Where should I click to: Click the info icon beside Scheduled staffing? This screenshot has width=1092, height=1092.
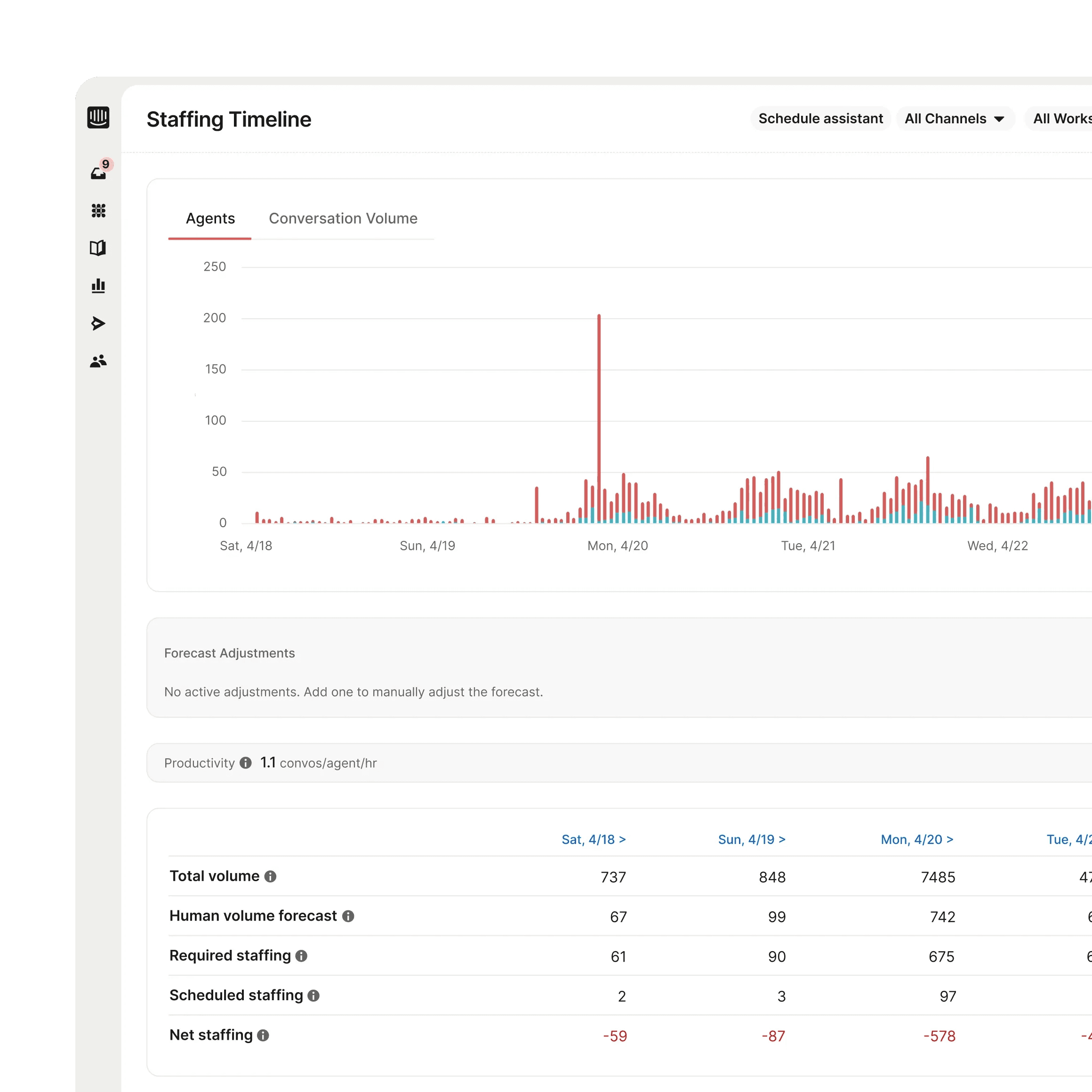(x=313, y=996)
